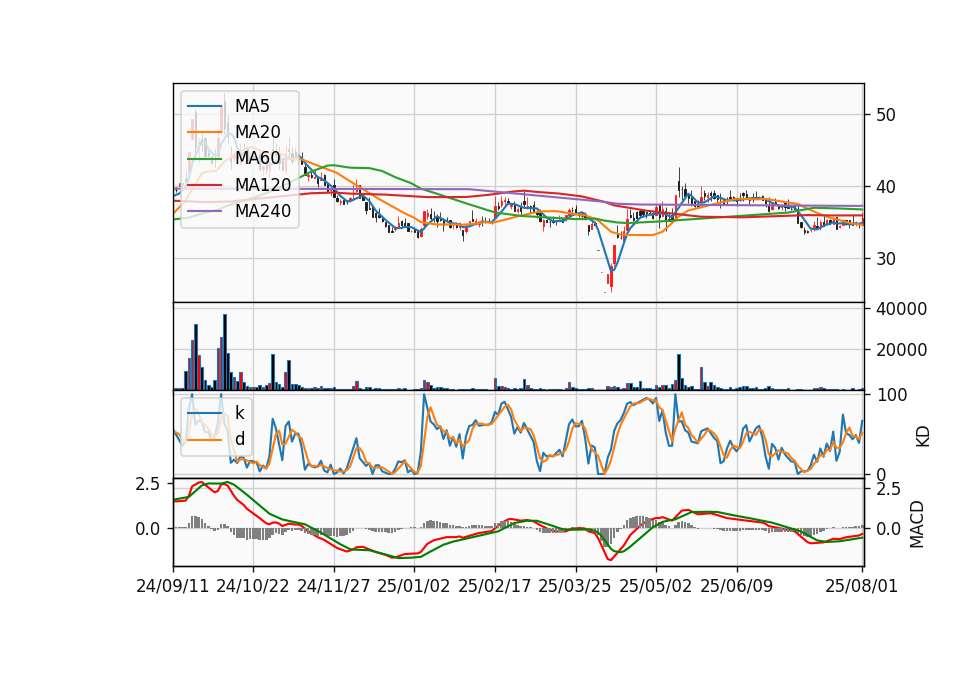Click the orange MA20 legend line sample
This screenshot has height=690, width=960.
click(204, 132)
